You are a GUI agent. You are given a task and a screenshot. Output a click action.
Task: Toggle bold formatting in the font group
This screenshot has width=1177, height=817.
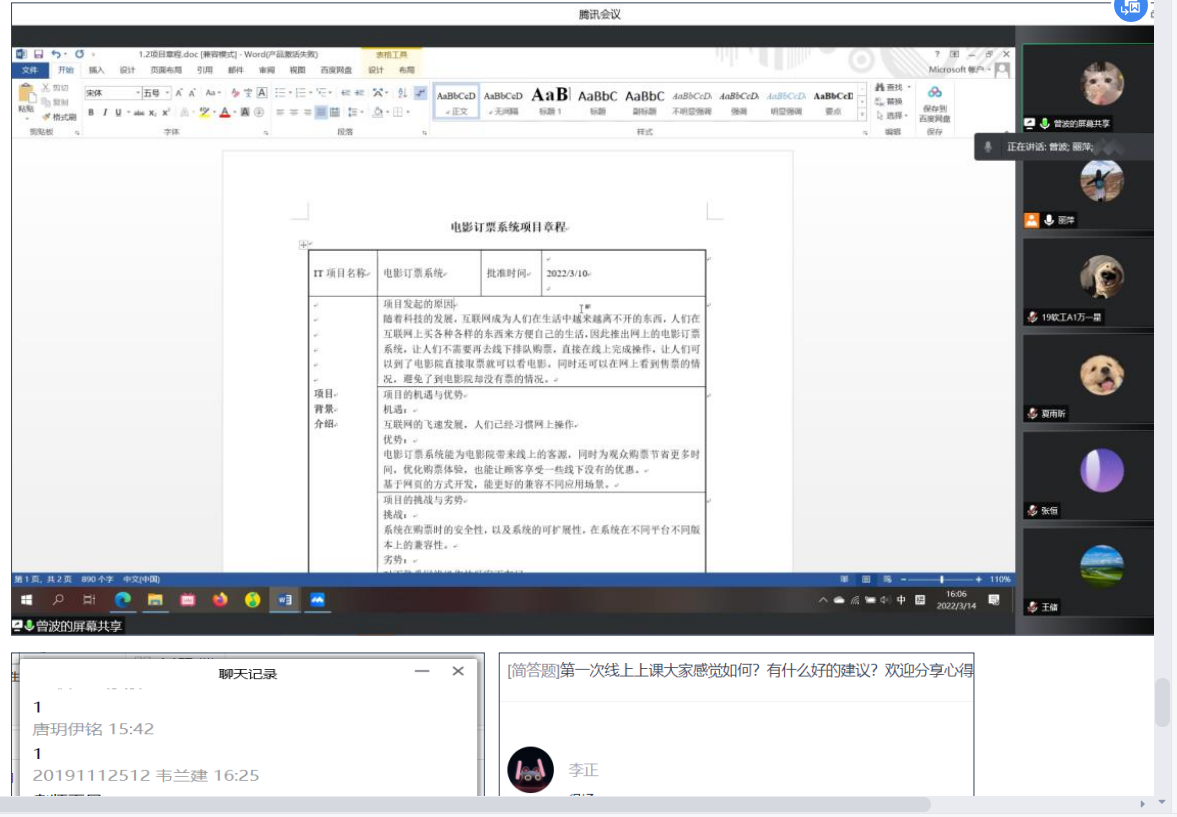click(x=91, y=113)
